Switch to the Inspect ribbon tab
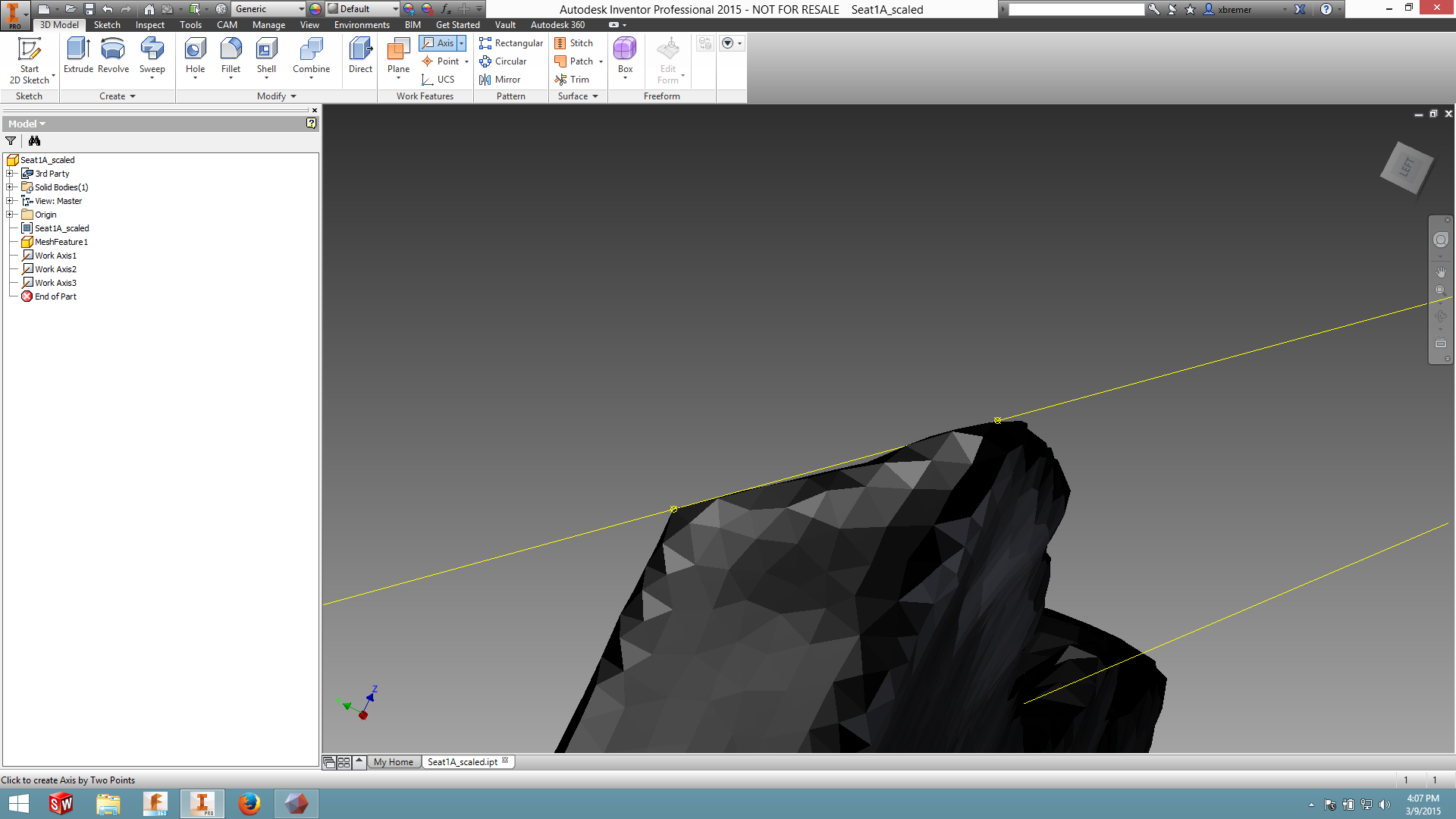Viewport: 1456px width, 819px height. point(149,25)
